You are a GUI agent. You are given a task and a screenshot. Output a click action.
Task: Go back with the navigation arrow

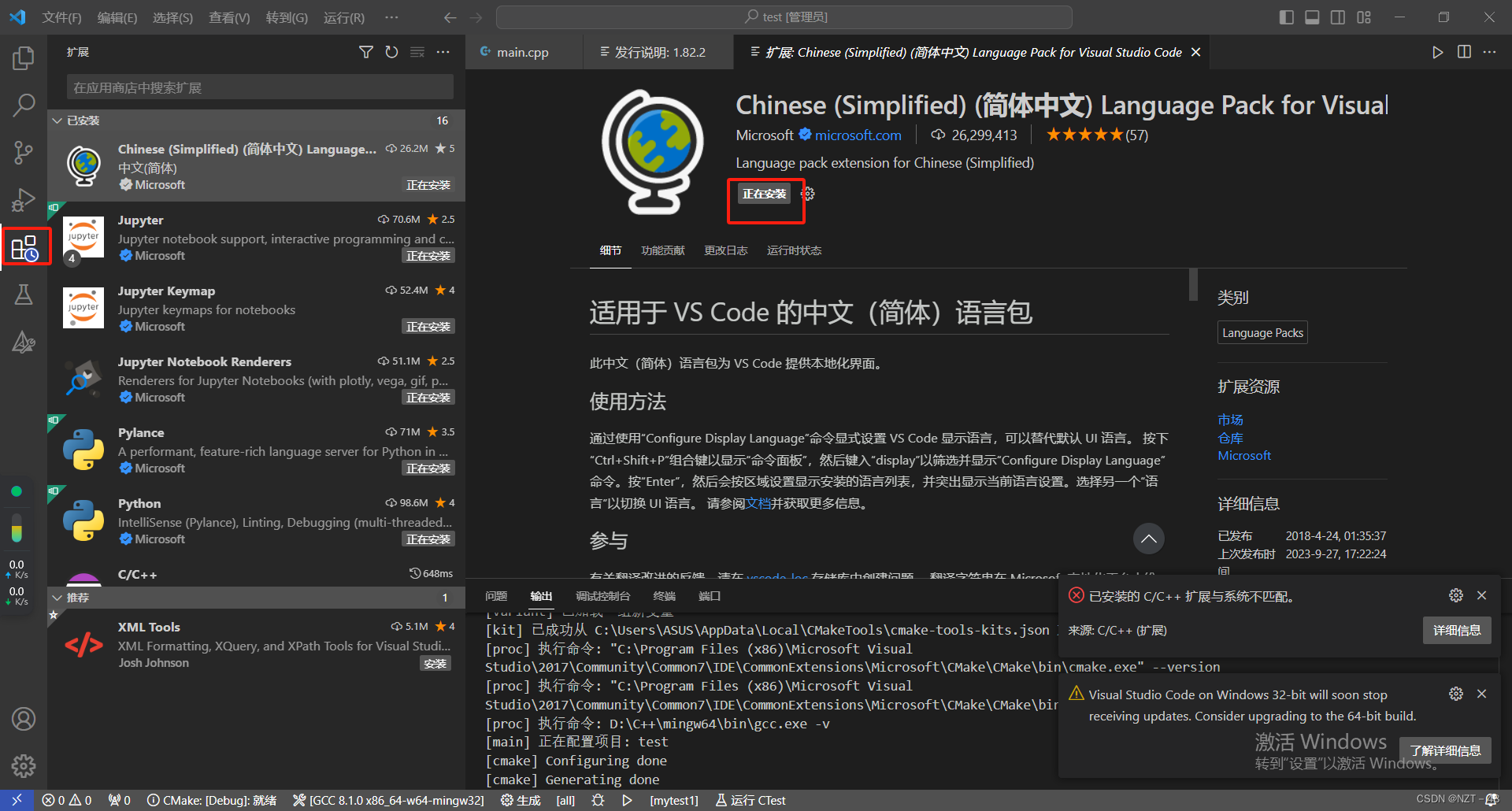(x=450, y=17)
